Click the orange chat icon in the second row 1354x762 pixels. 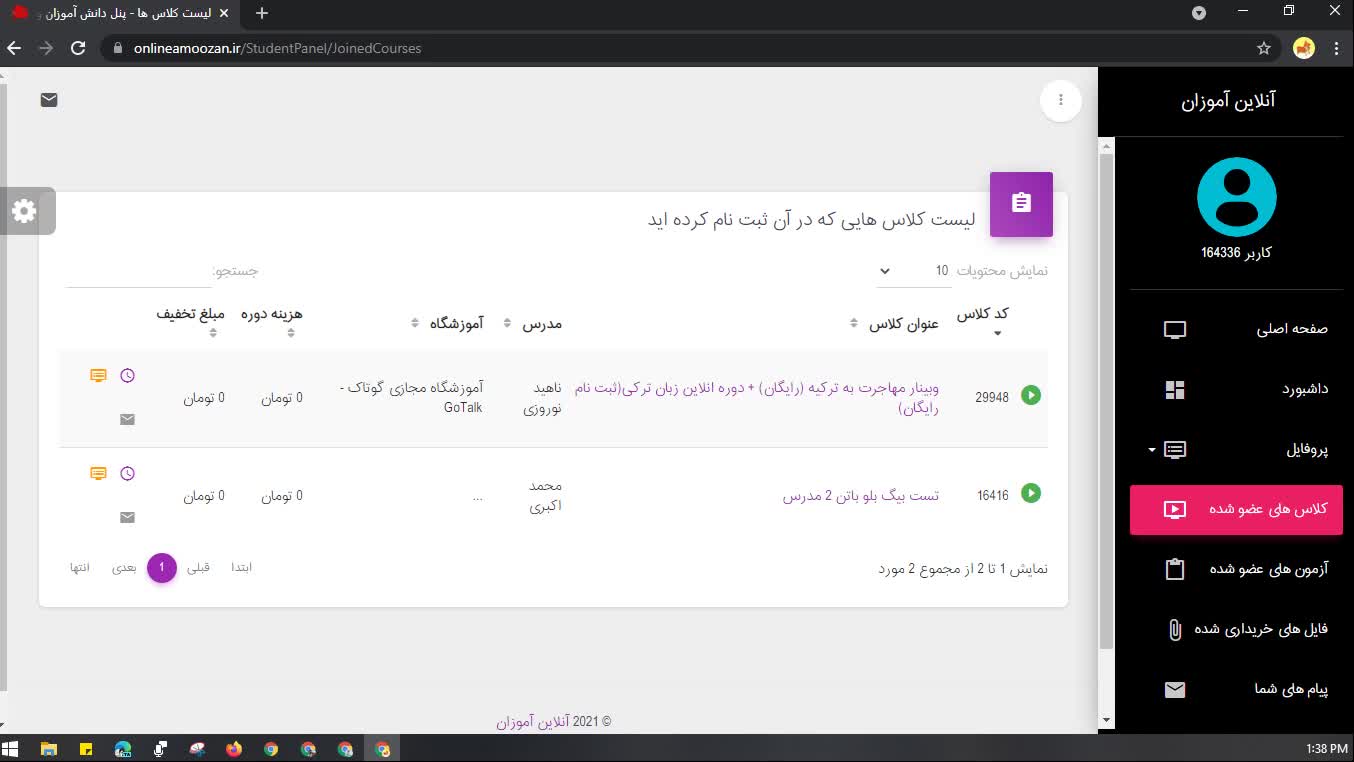point(98,474)
